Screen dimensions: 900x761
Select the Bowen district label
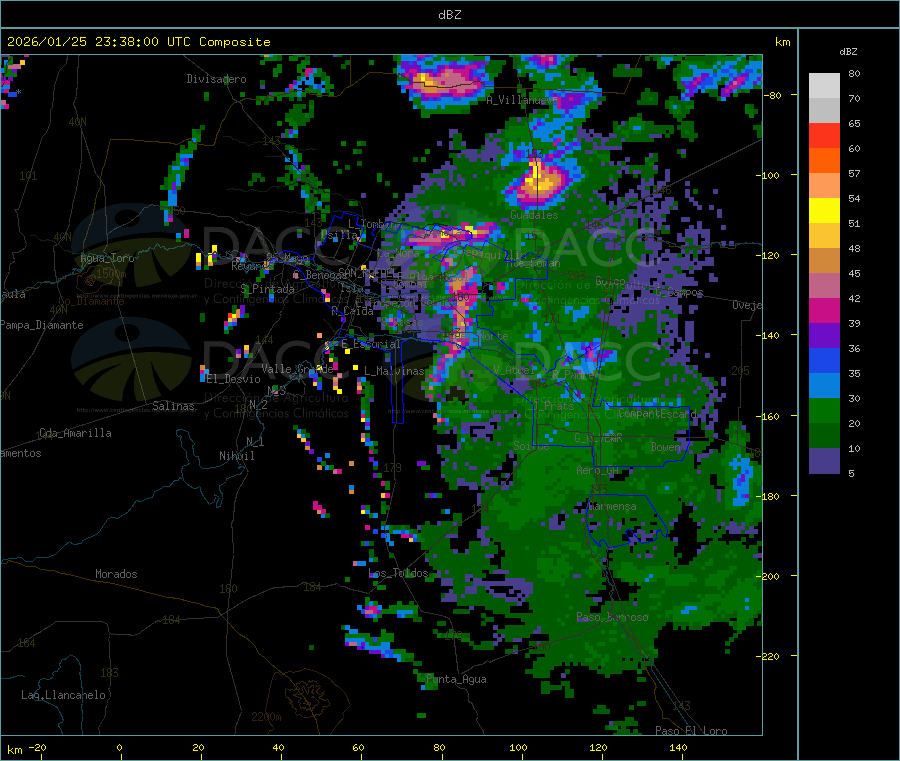[x=665, y=447]
